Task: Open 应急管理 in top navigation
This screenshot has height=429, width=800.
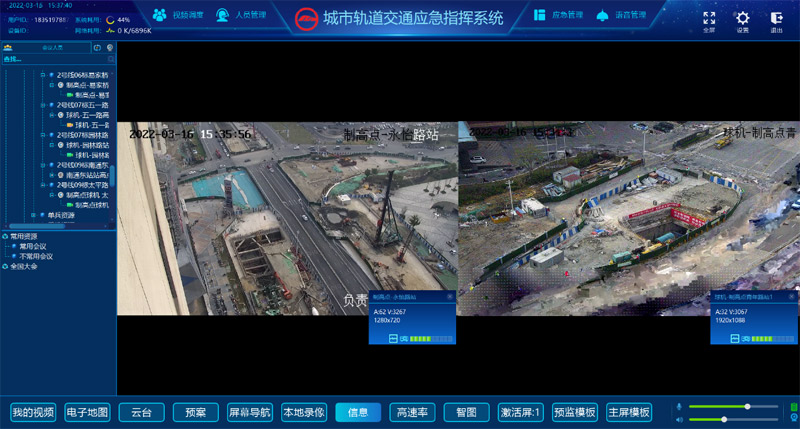Action: pos(560,16)
